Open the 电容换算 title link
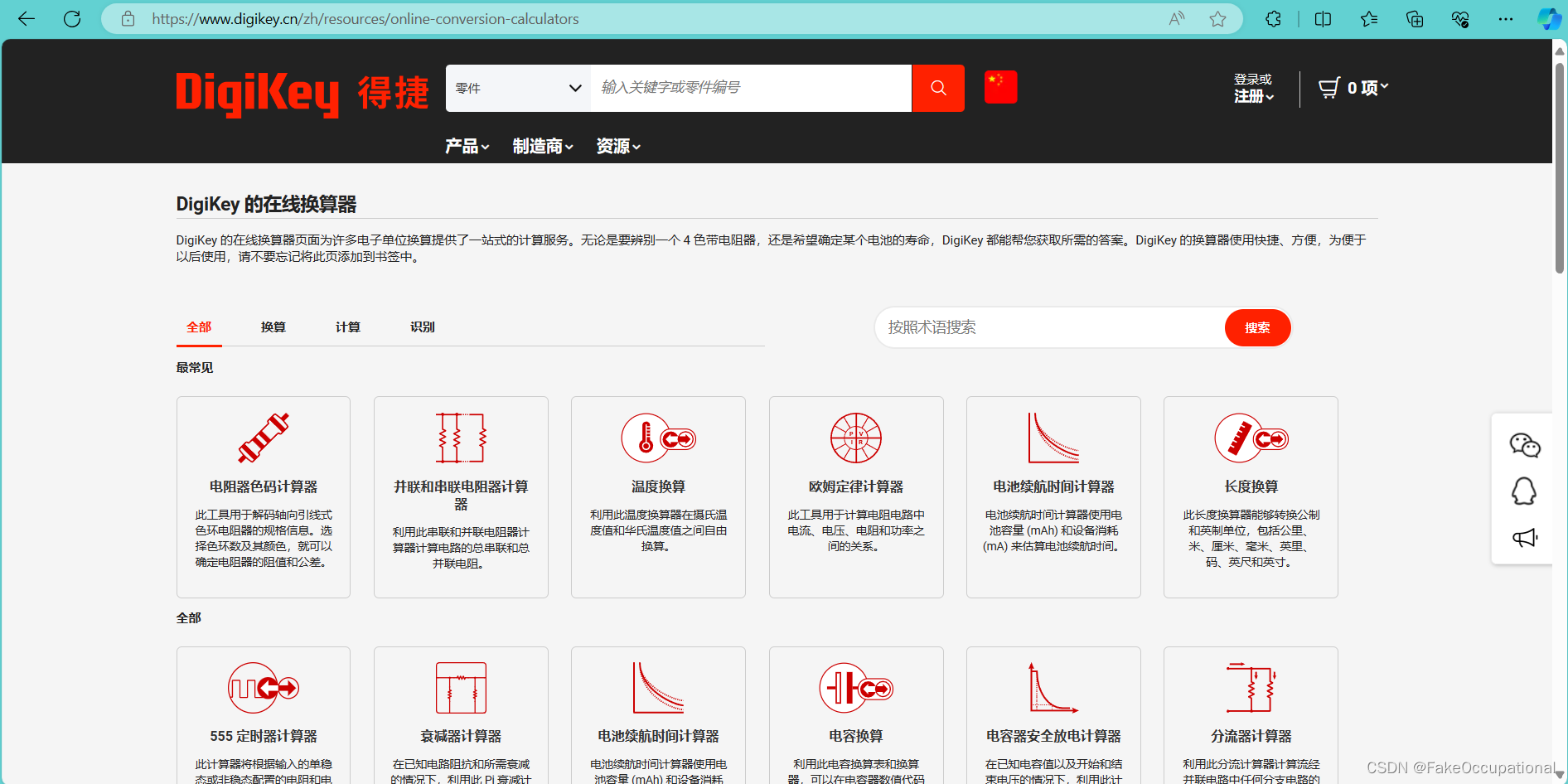Screen dimensions: 1568x784 point(856,737)
